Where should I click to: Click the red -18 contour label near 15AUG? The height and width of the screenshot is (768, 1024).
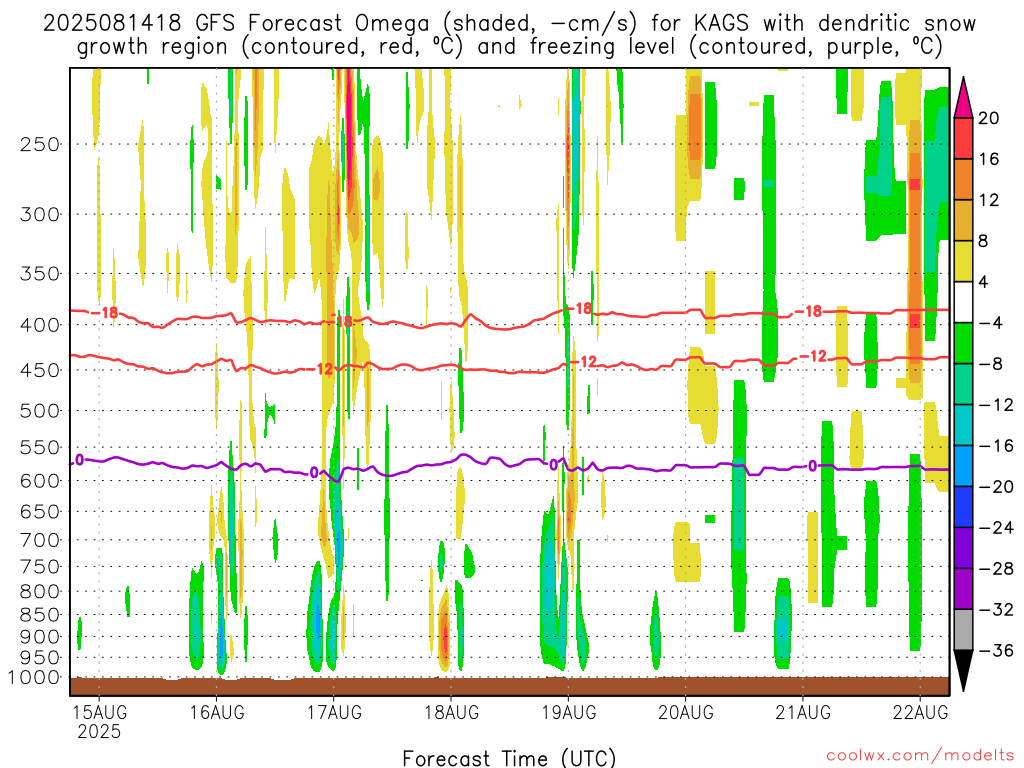105,313
